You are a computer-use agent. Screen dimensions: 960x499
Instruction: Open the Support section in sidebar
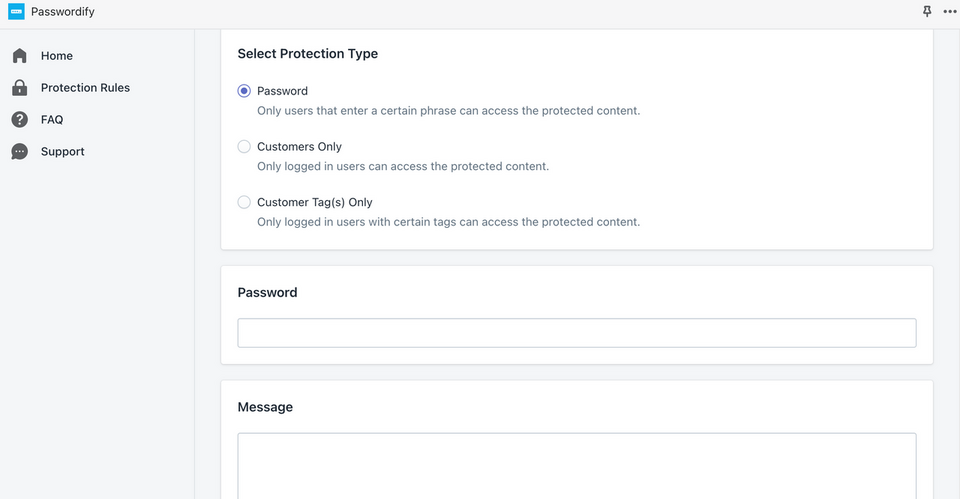tap(62, 151)
